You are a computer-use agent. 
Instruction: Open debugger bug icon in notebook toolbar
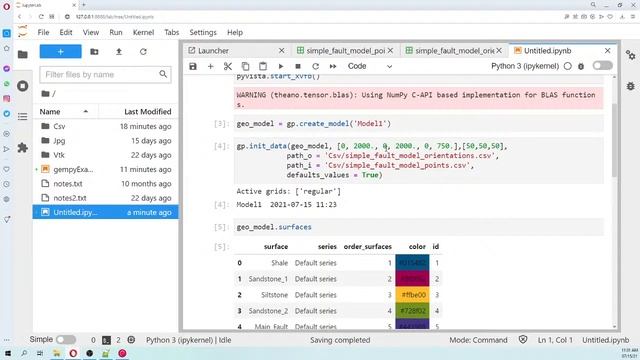[581, 66]
